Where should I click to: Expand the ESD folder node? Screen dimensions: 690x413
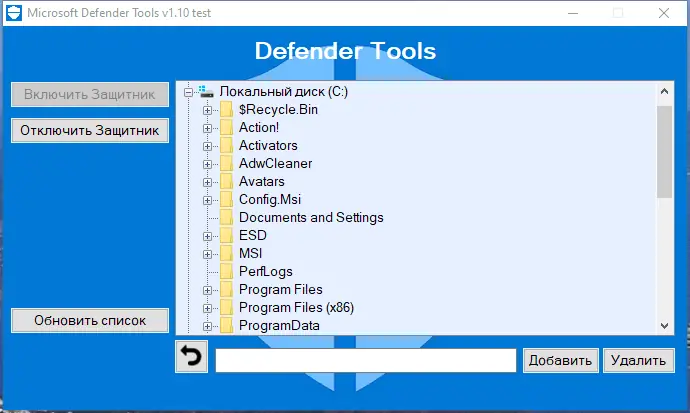pos(207,237)
